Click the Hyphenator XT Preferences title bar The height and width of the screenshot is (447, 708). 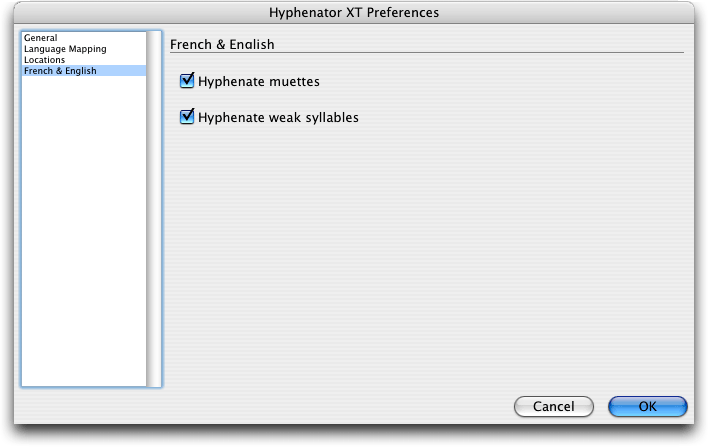pyautogui.click(x=354, y=12)
